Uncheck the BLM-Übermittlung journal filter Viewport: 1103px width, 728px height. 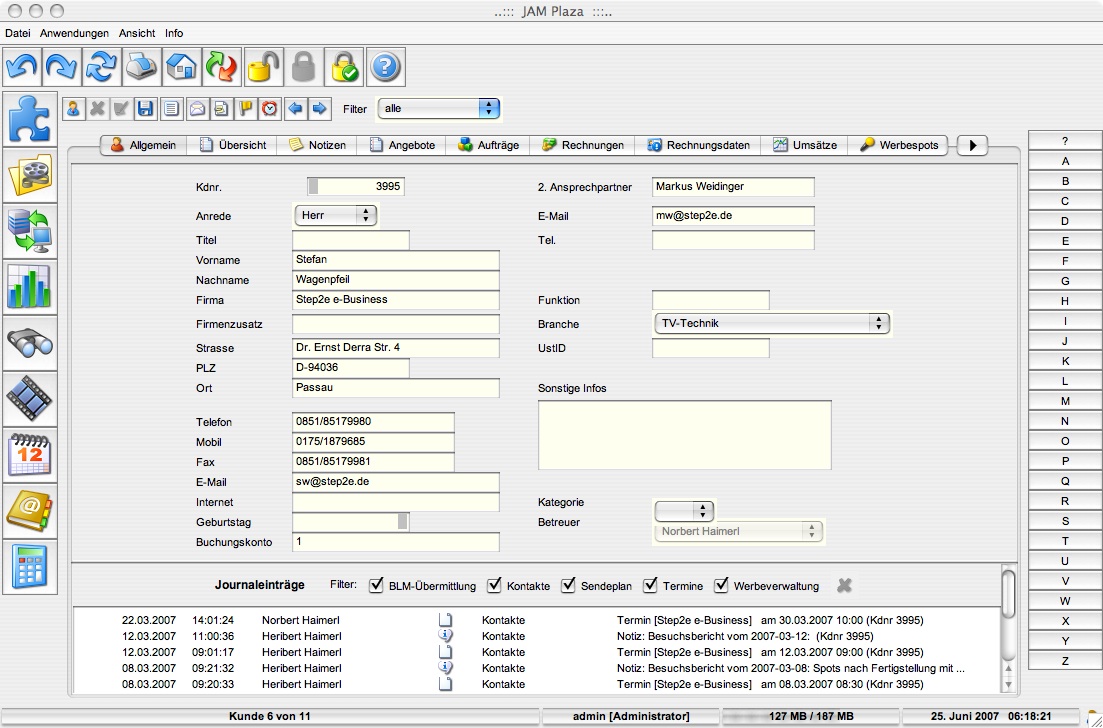[376, 585]
